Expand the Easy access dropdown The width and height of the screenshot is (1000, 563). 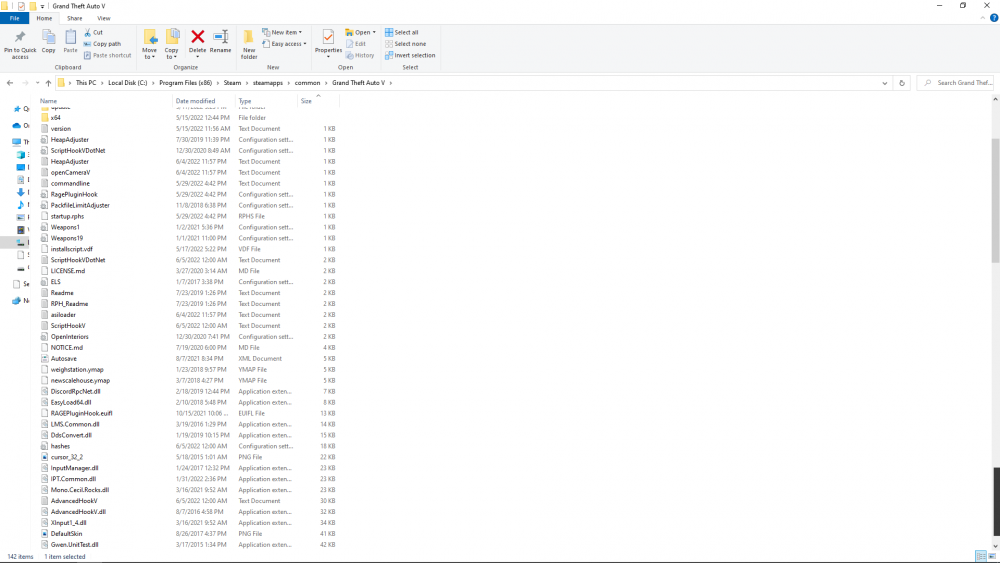287,44
